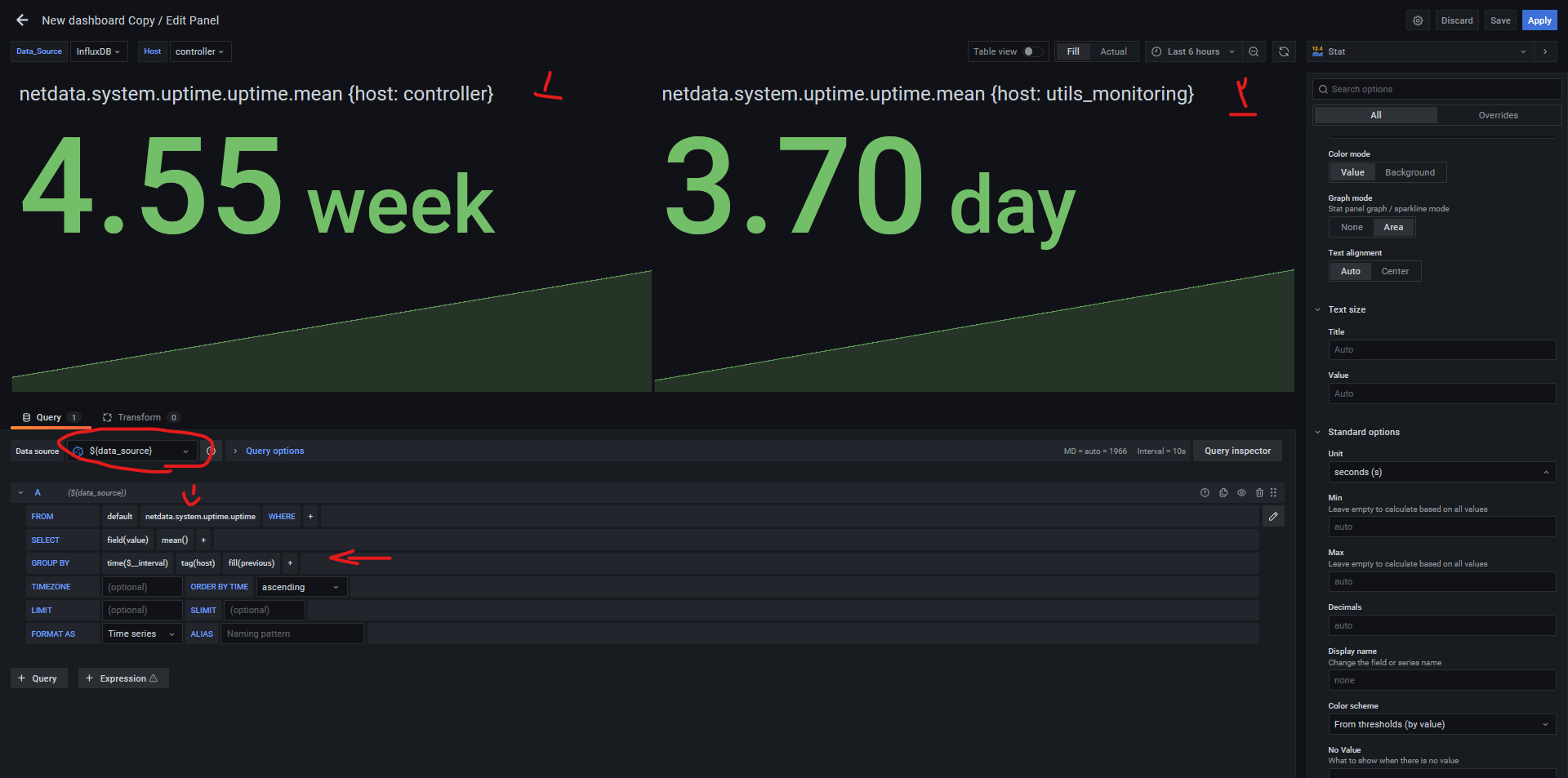Show help for query A
The width and height of the screenshot is (1568, 778).
pyautogui.click(x=1205, y=493)
